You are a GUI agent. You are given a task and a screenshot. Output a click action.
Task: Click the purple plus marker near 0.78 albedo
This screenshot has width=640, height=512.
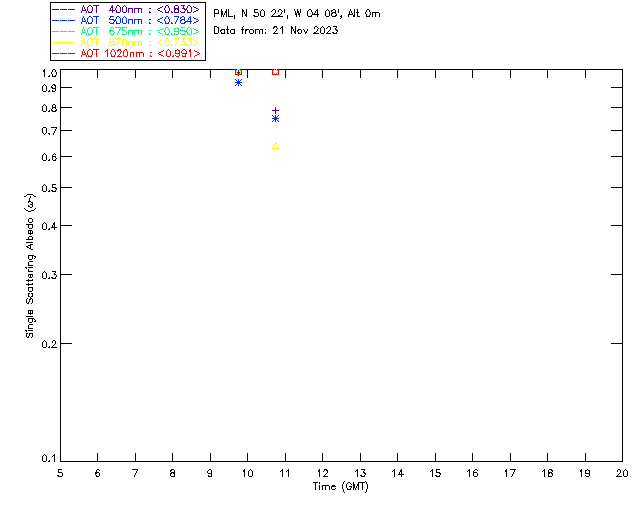pyautogui.click(x=276, y=110)
